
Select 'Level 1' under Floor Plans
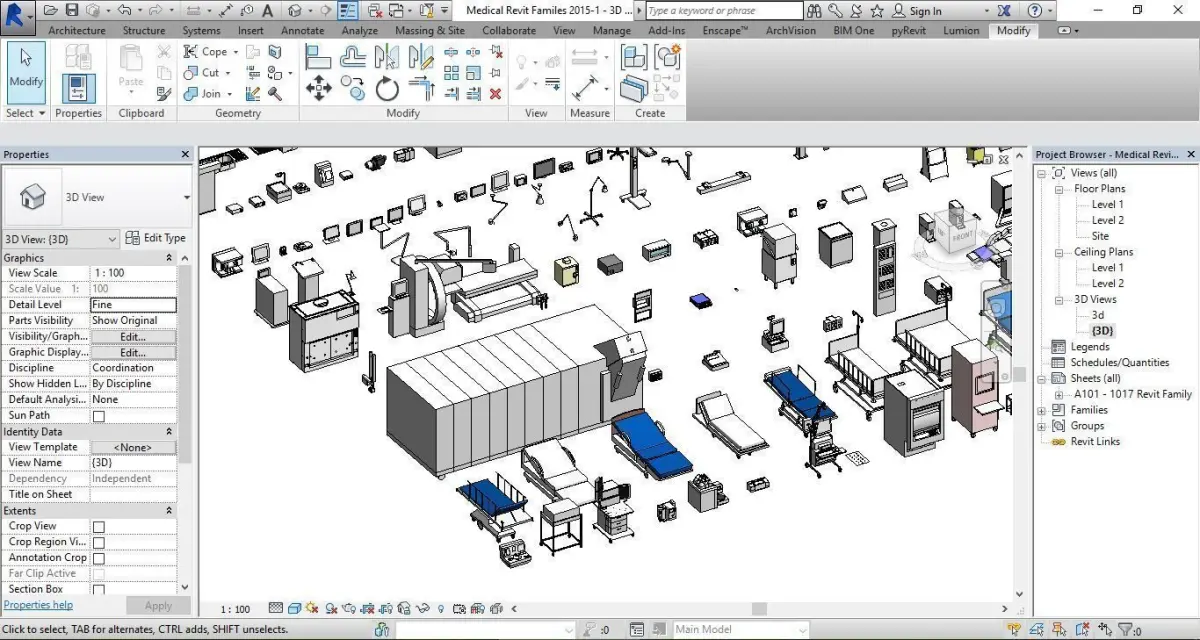point(1107,205)
